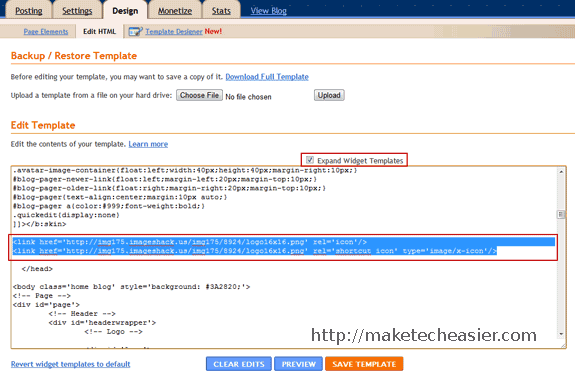Click Download Full Template link

[267, 77]
